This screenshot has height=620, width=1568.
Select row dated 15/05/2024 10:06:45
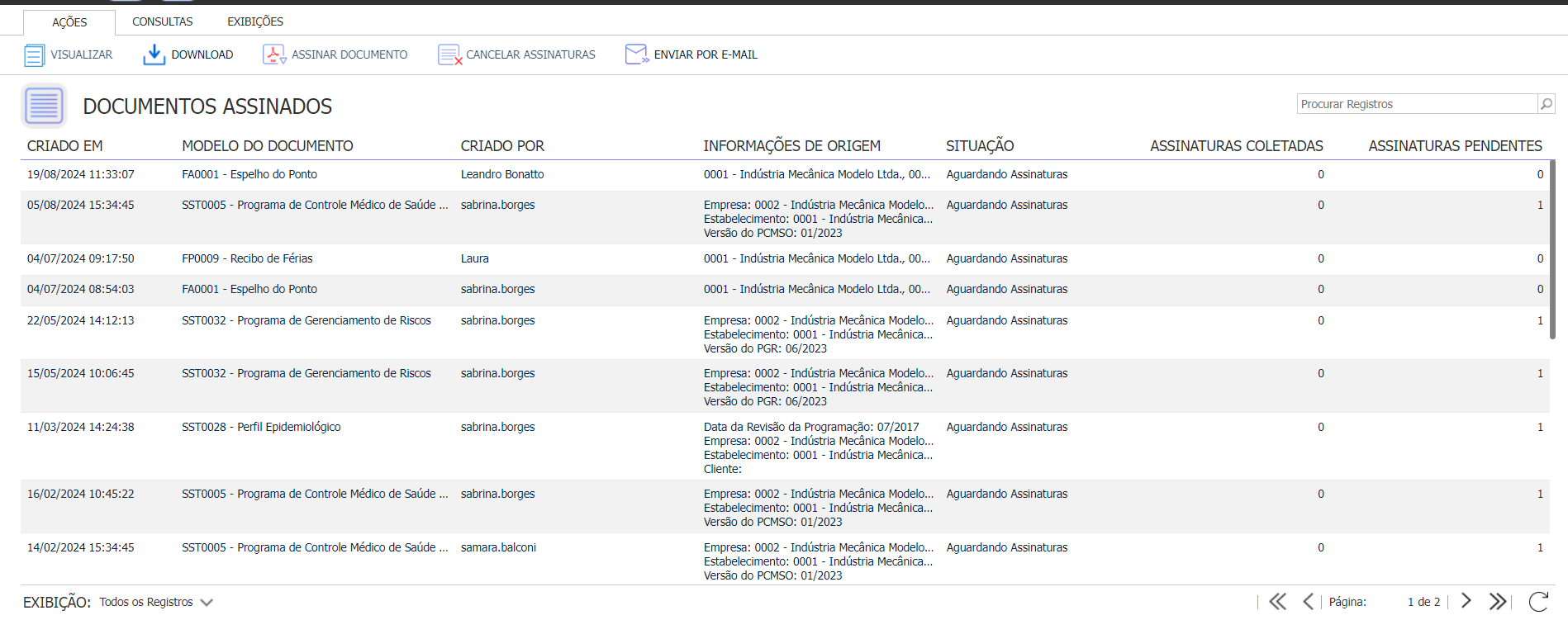point(785,386)
